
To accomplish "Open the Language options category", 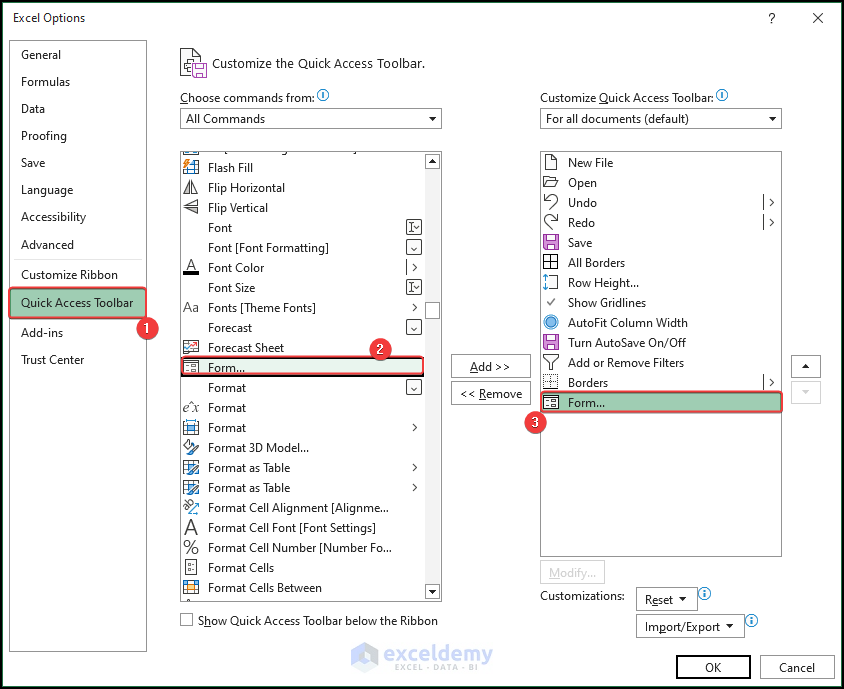I will (x=47, y=190).
